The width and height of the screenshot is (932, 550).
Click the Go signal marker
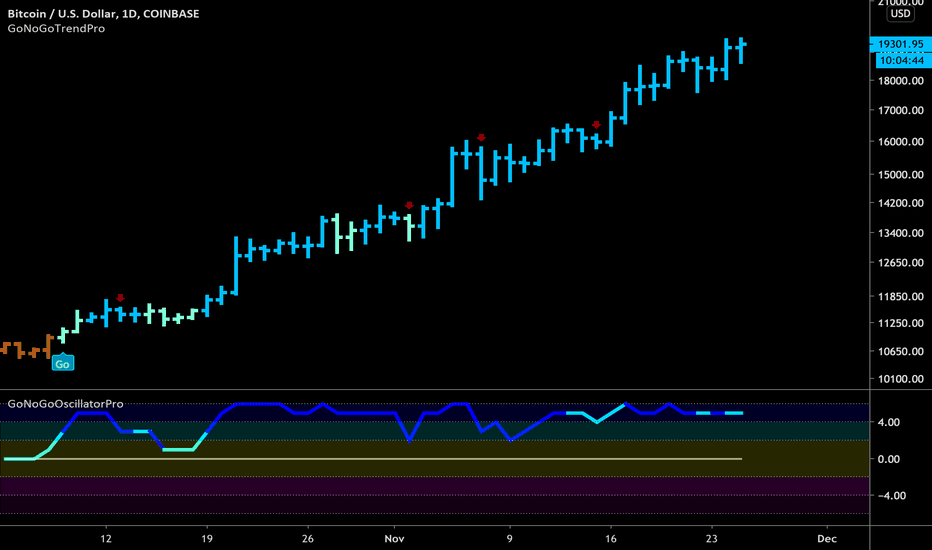point(62,363)
